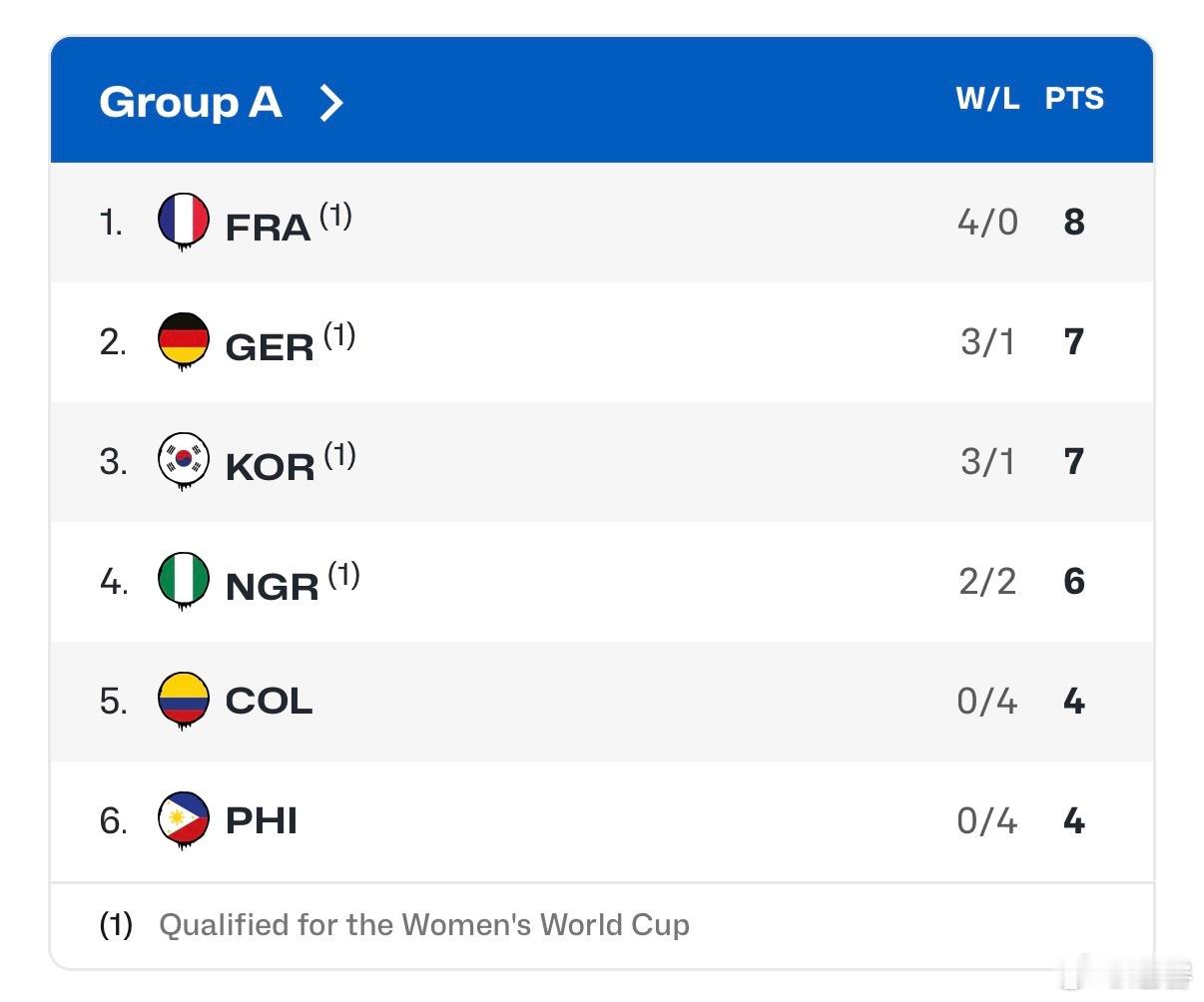Open the KOR team entry
Image resolution: width=1204 pixels, height=1002 pixels.
[x=270, y=466]
